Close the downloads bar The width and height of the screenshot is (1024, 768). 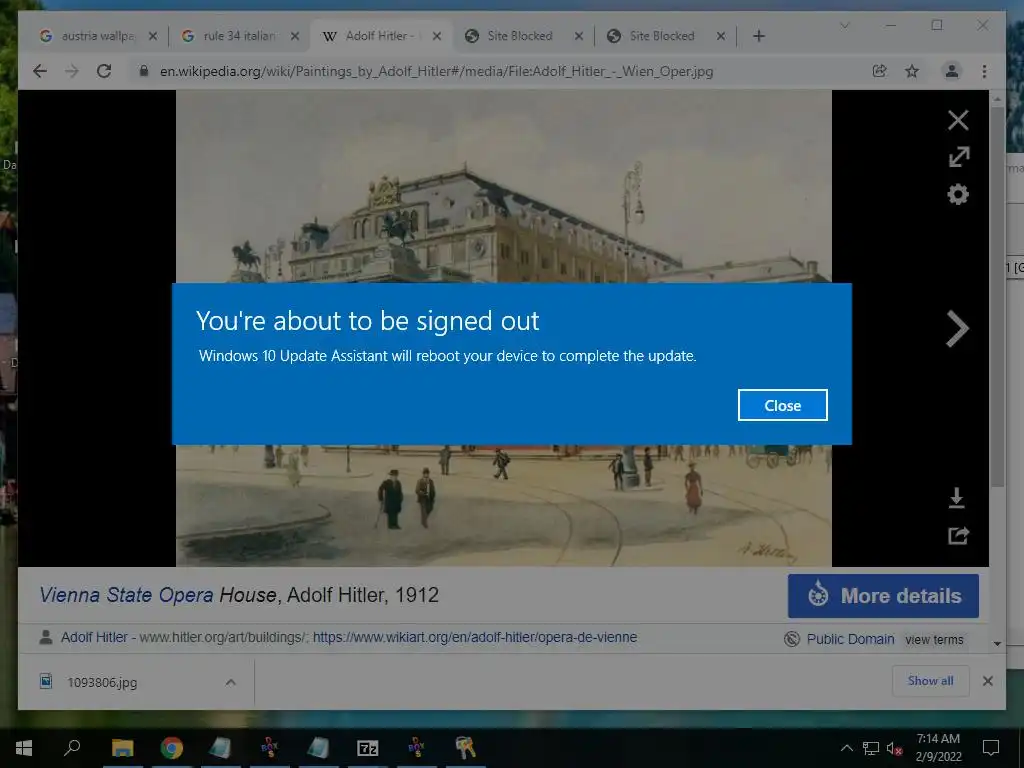987,681
